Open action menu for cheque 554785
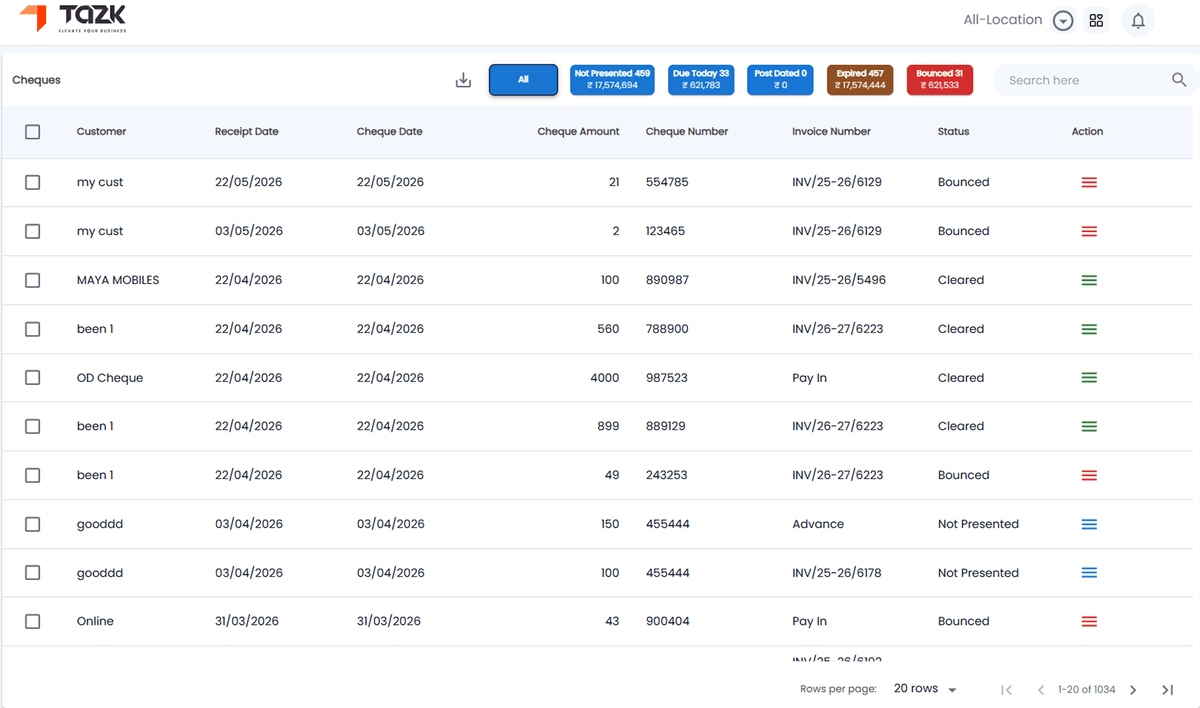 tap(1089, 182)
